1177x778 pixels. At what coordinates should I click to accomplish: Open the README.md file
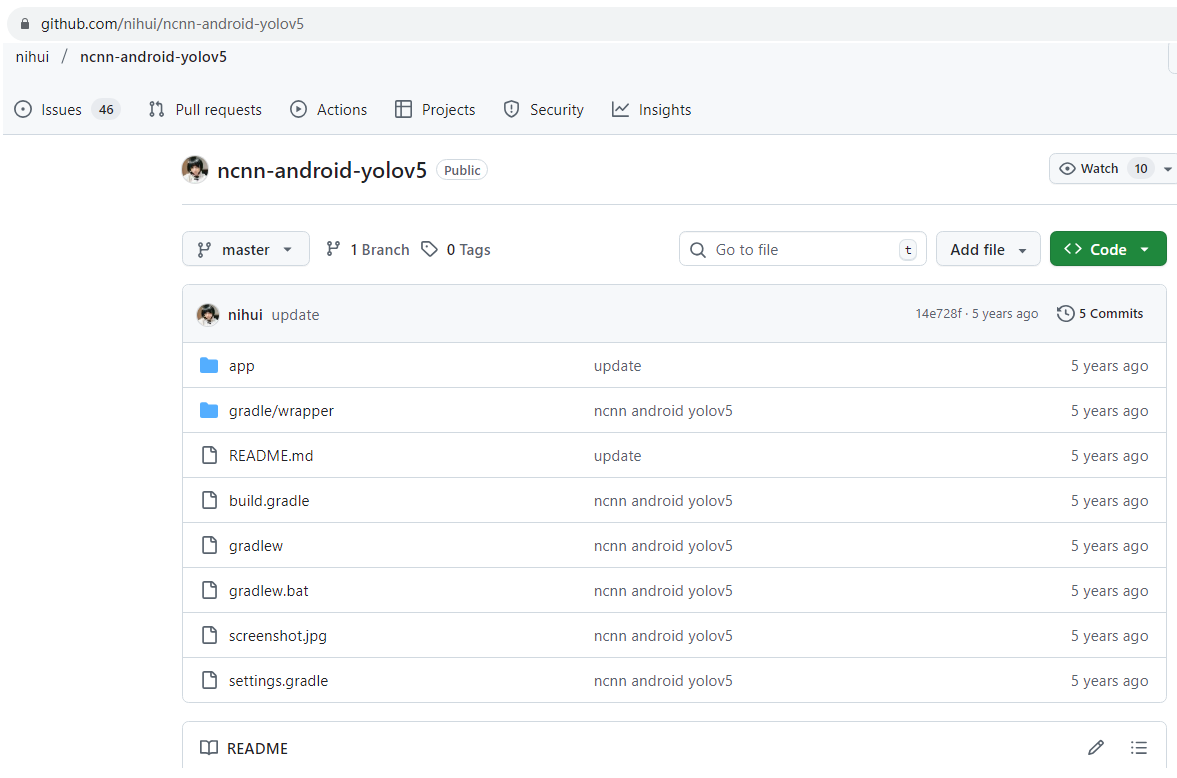[271, 456]
